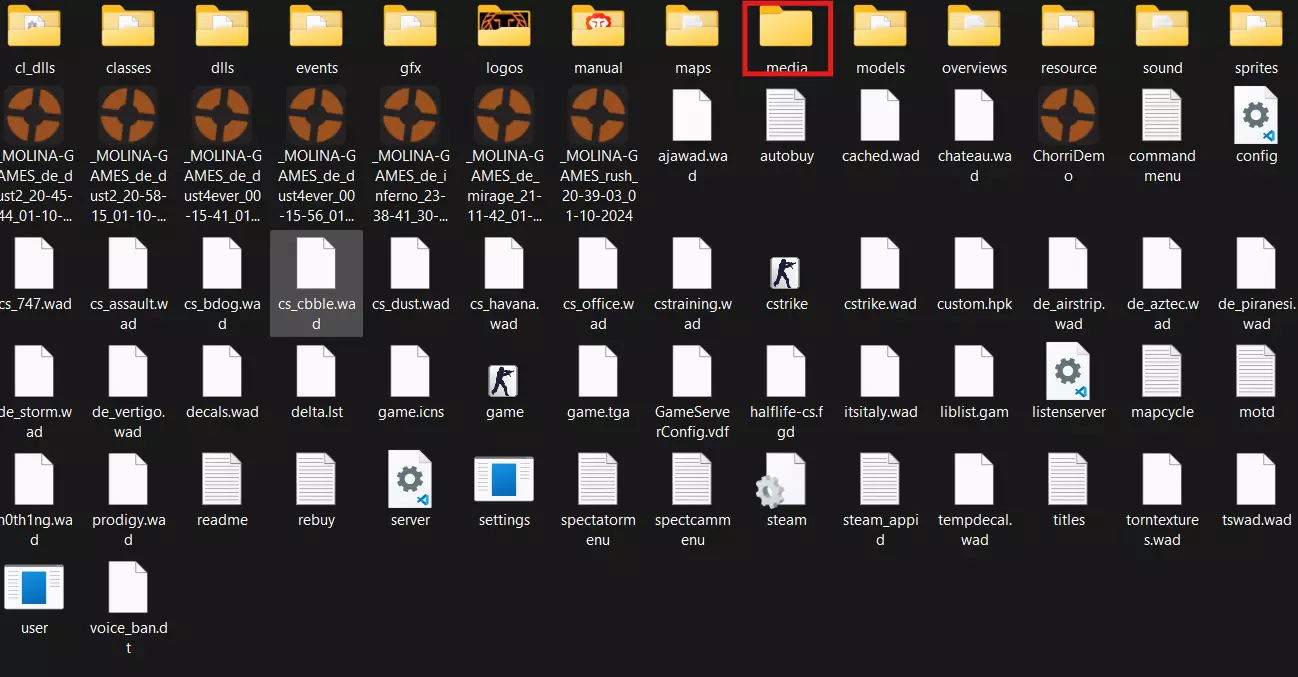
Task: Select the cs_havana.wad file
Action: [504, 283]
